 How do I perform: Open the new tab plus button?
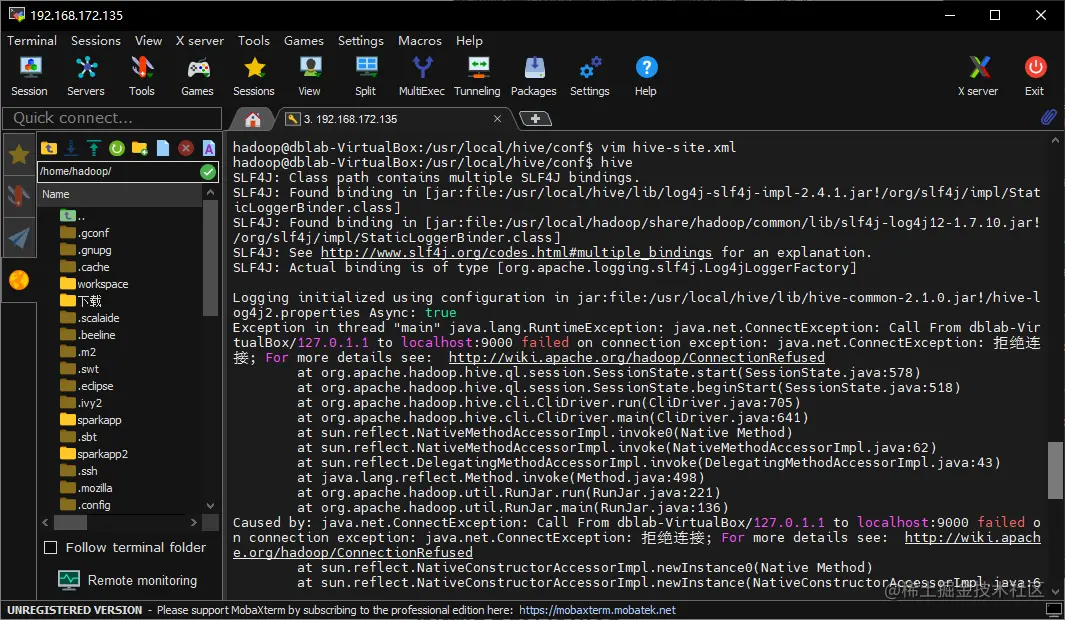coord(535,119)
